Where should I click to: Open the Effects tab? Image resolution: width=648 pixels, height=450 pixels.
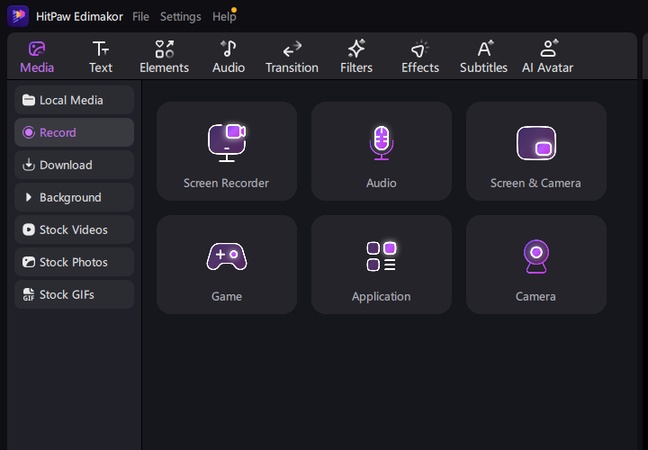420,57
